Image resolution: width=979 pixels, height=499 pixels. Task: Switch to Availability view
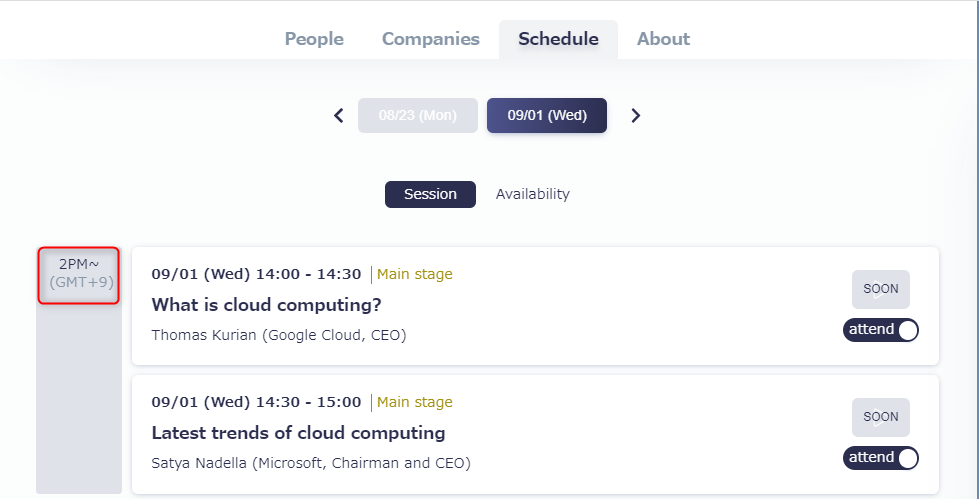pos(533,194)
